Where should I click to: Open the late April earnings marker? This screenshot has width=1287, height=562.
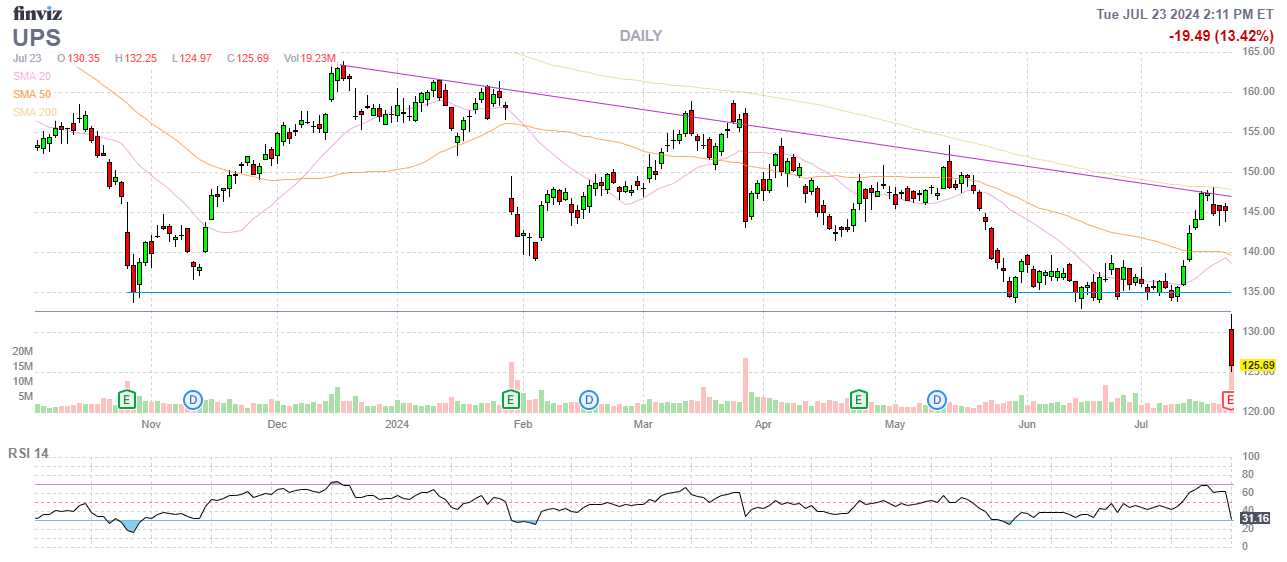click(x=858, y=400)
